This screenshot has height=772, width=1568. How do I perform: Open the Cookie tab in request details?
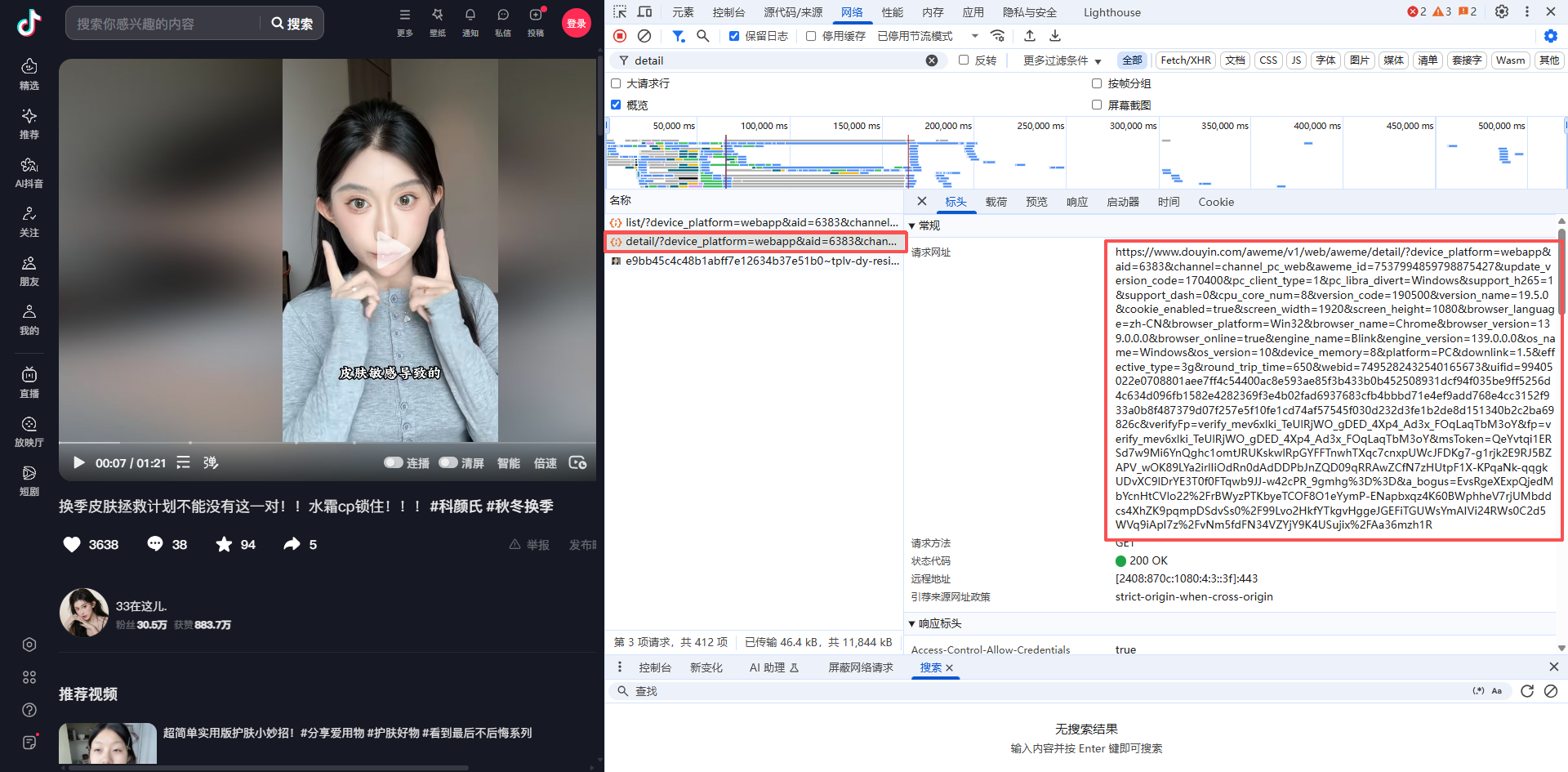coord(1216,202)
